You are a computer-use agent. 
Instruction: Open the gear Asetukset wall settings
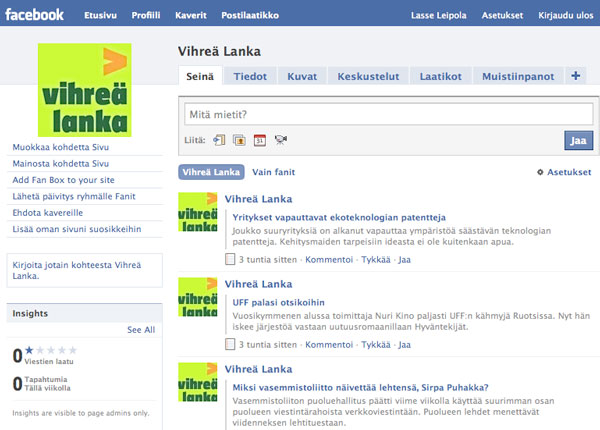click(564, 172)
